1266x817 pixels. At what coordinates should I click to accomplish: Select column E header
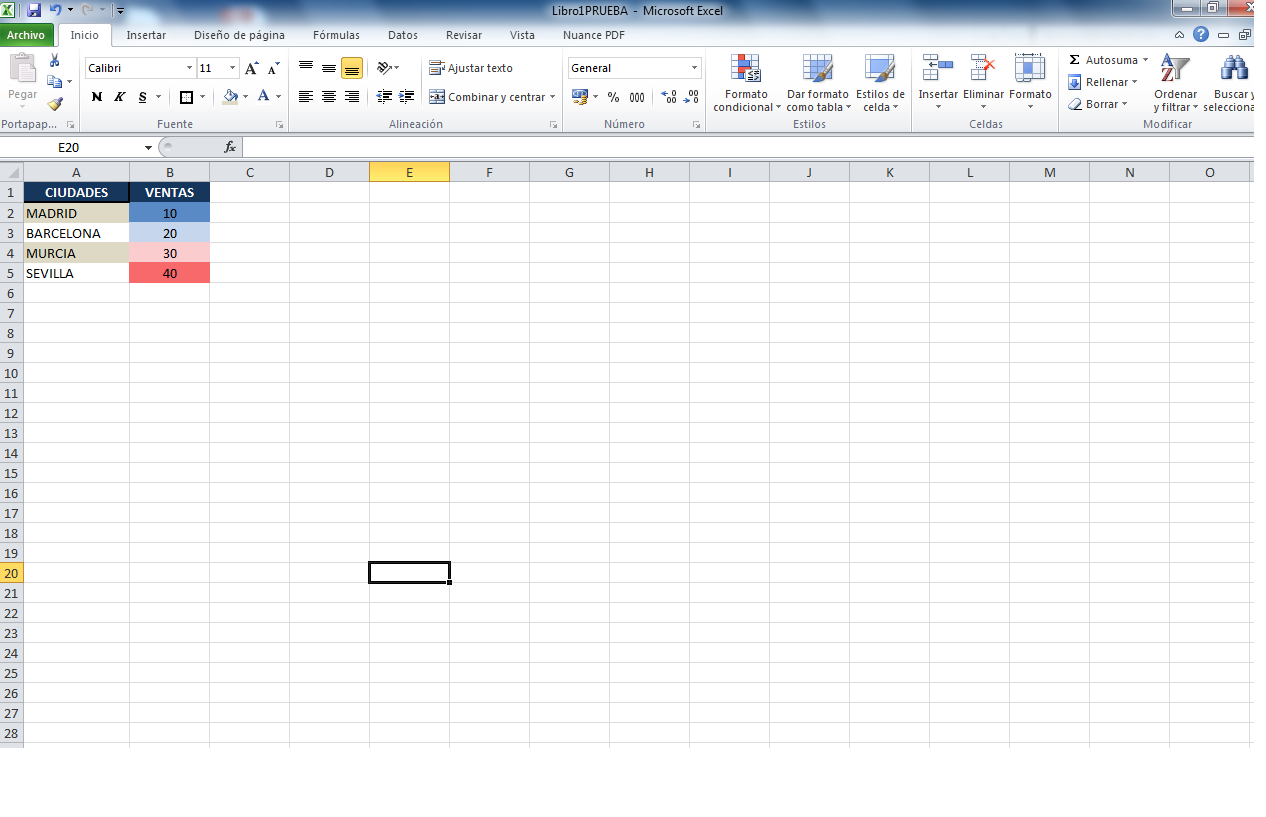pyautogui.click(x=409, y=172)
